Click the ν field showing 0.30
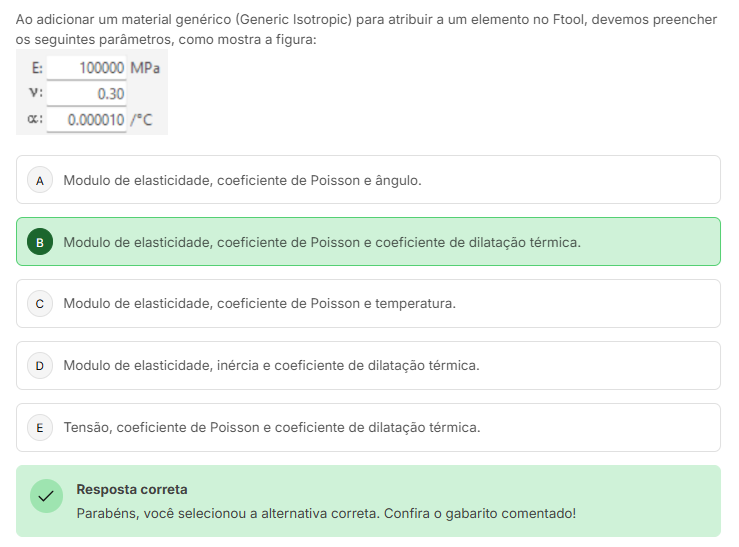Image resolution: width=739 pixels, height=547 pixels. [86, 94]
